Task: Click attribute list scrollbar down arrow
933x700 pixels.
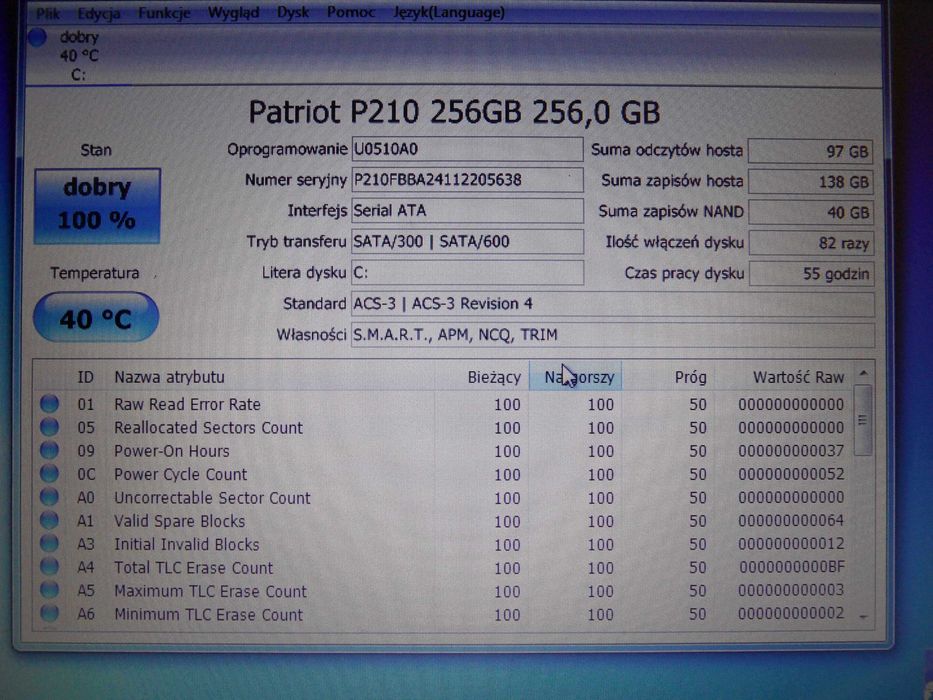Action: coord(863,617)
